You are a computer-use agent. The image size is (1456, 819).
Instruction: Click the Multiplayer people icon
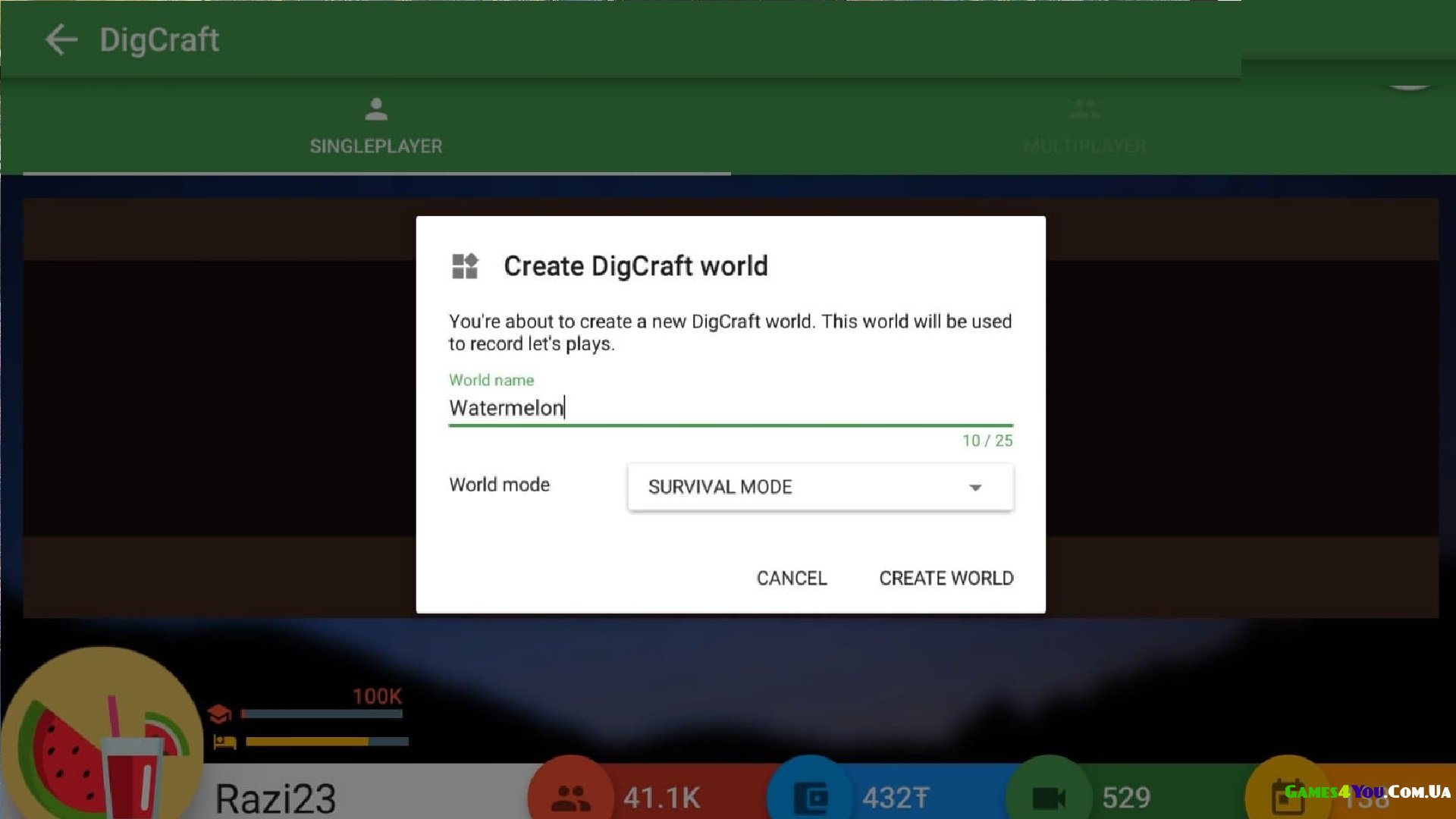click(x=1084, y=109)
